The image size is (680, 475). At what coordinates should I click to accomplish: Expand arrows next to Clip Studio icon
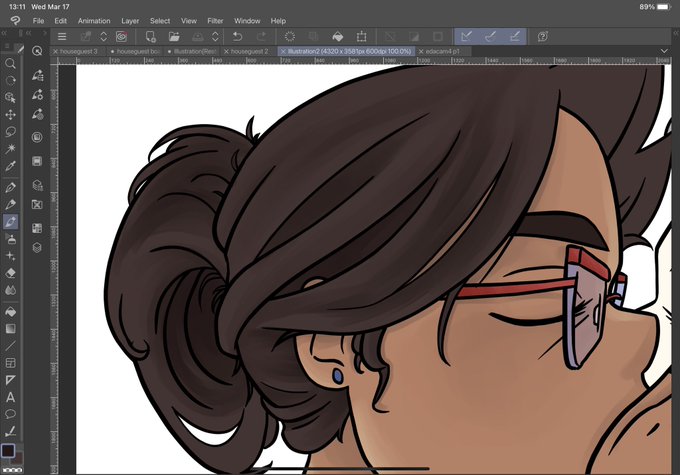104,36
